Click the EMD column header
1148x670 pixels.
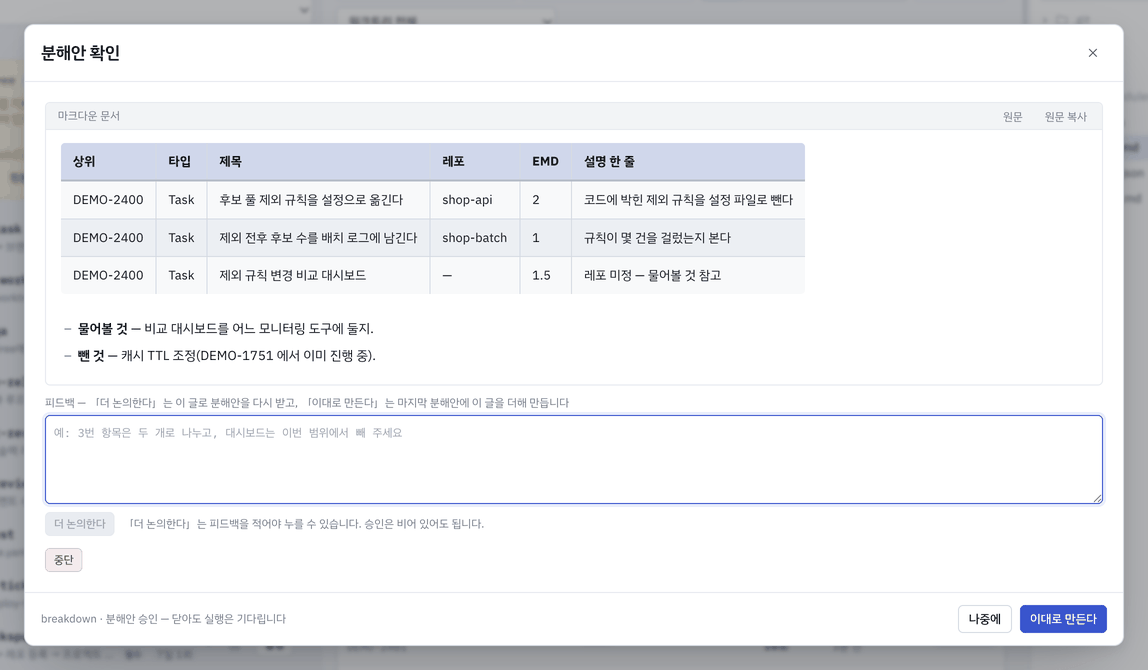click(x=545, y=161)
